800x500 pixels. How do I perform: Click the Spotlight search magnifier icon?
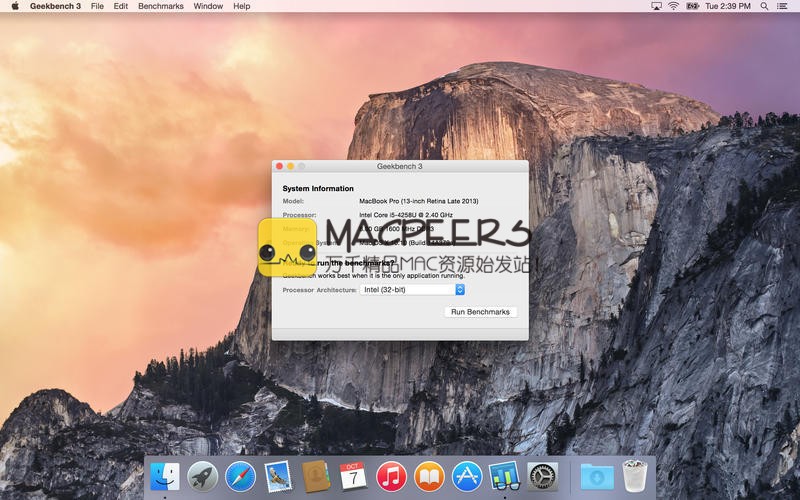point(765,6)
